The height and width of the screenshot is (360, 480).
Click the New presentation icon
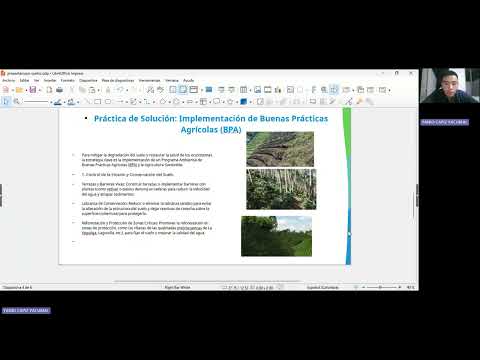[6, 90]
